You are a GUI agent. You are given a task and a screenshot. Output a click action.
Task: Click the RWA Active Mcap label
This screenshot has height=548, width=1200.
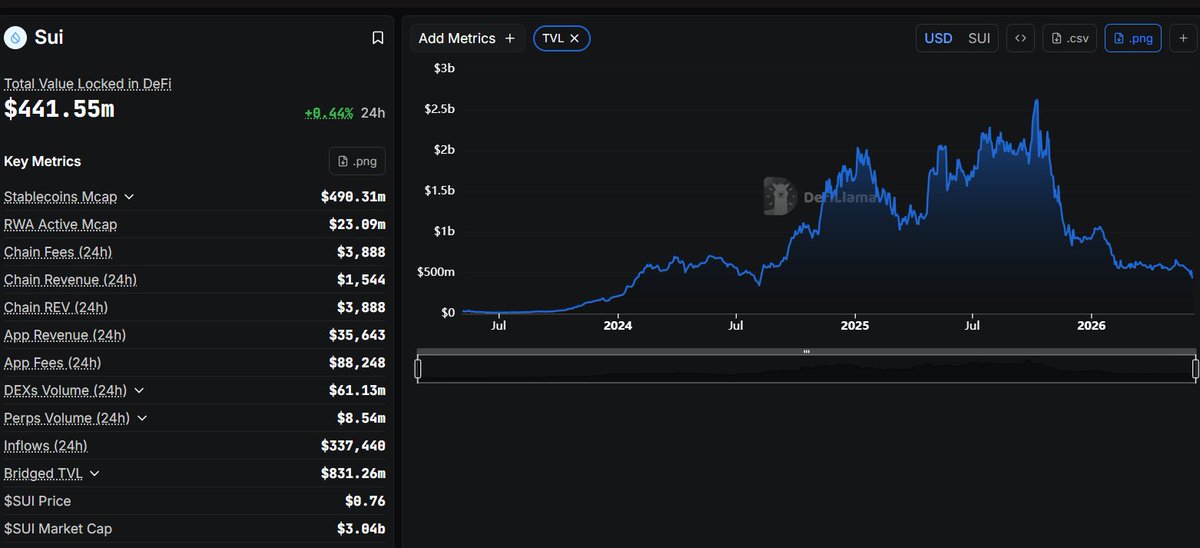coord(60,224)
